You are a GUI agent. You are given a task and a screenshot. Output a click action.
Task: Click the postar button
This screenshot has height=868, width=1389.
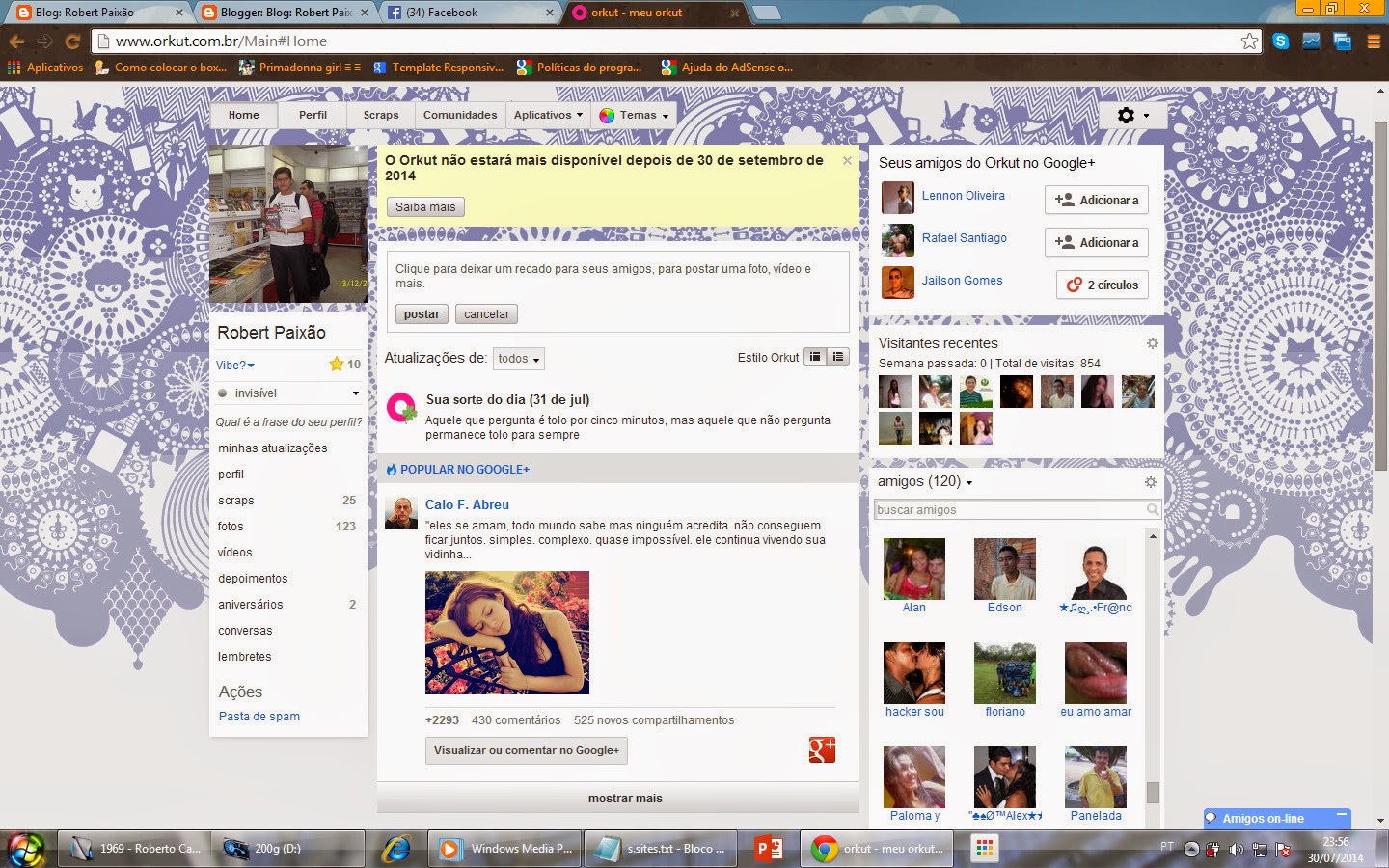point(422,313)
